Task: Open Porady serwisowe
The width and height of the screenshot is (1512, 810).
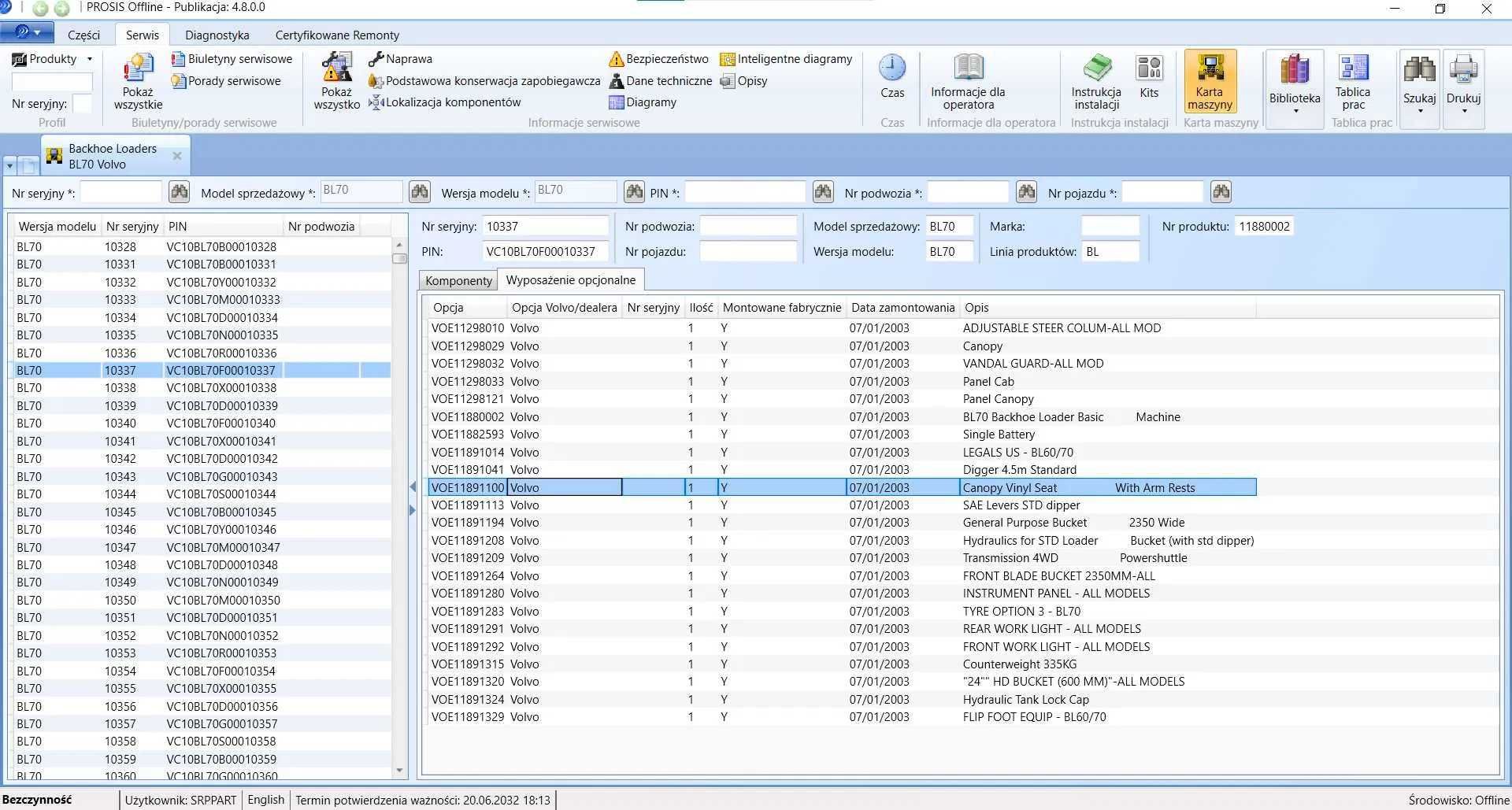Action: [226, 81]
